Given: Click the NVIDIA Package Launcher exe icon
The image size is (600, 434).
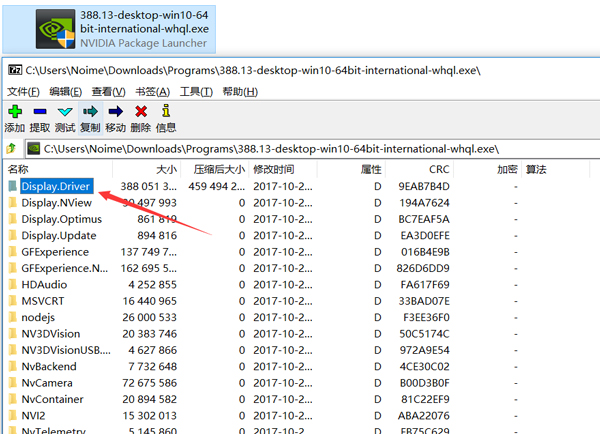Looking at the screenshot, I should [x=55, y=28].
